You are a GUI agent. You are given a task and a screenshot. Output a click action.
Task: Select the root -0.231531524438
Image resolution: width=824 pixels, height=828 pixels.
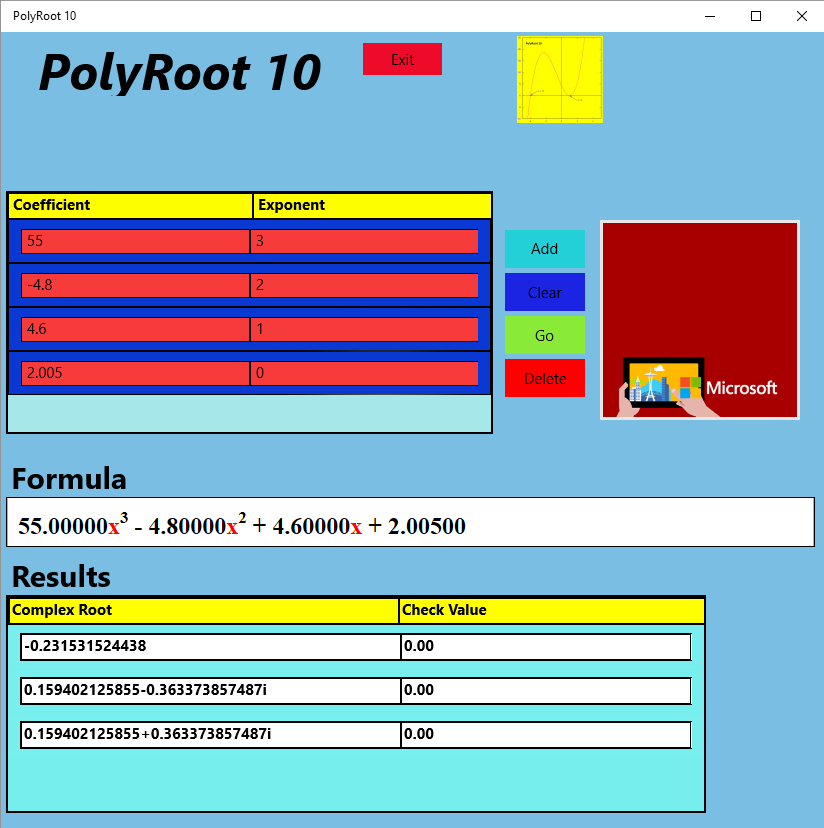click(x=210, y=647)
